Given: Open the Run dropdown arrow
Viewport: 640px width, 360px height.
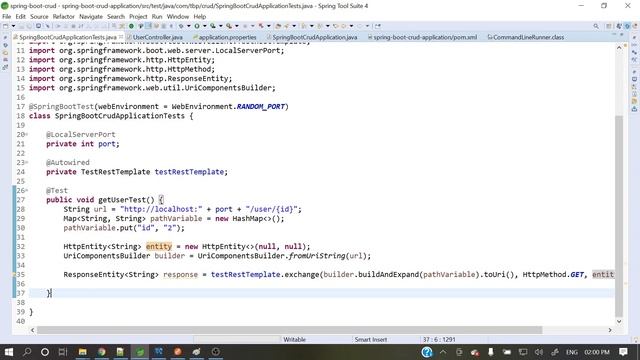Looking at the screenshot, I should [204, 26].
